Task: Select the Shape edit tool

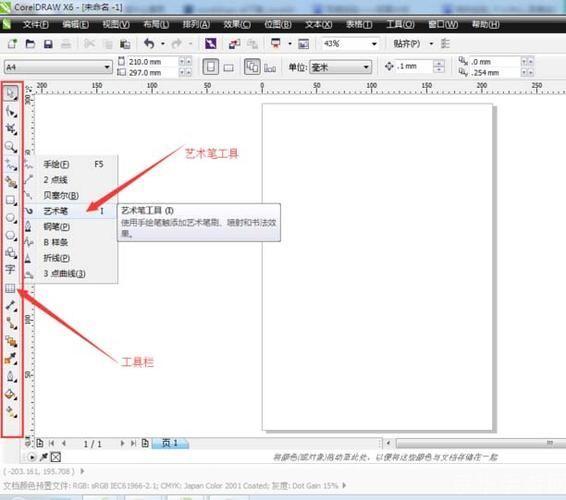Action: (11, 111)
